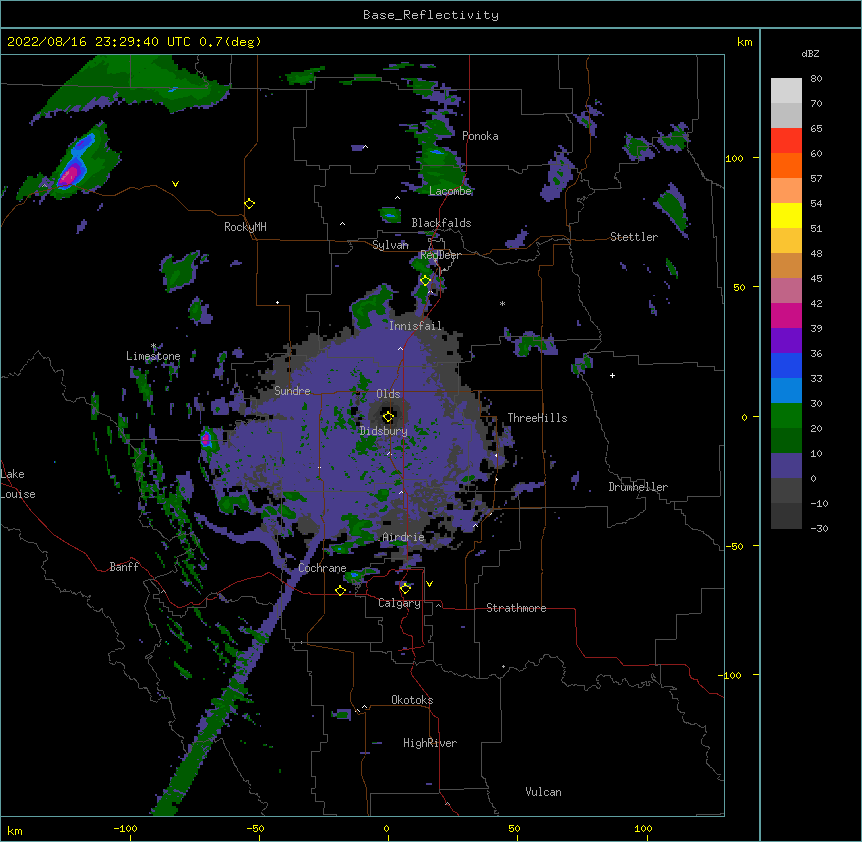The width and height of the screenshot is (862, 842).
Task: Select the ThreeHills label
Action: 537,418
